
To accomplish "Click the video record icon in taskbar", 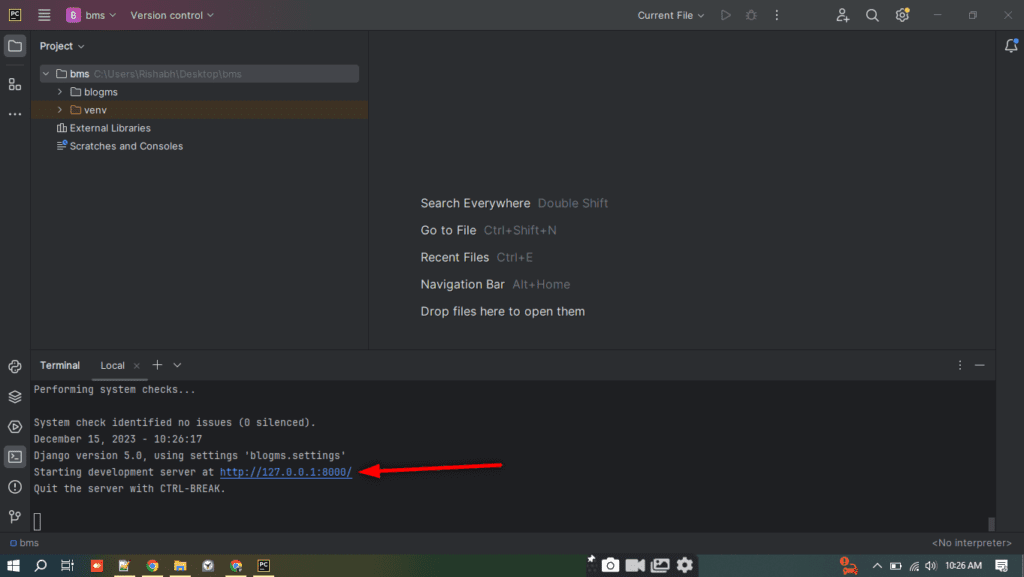I will pyautogui.click(x=635, y=565).
